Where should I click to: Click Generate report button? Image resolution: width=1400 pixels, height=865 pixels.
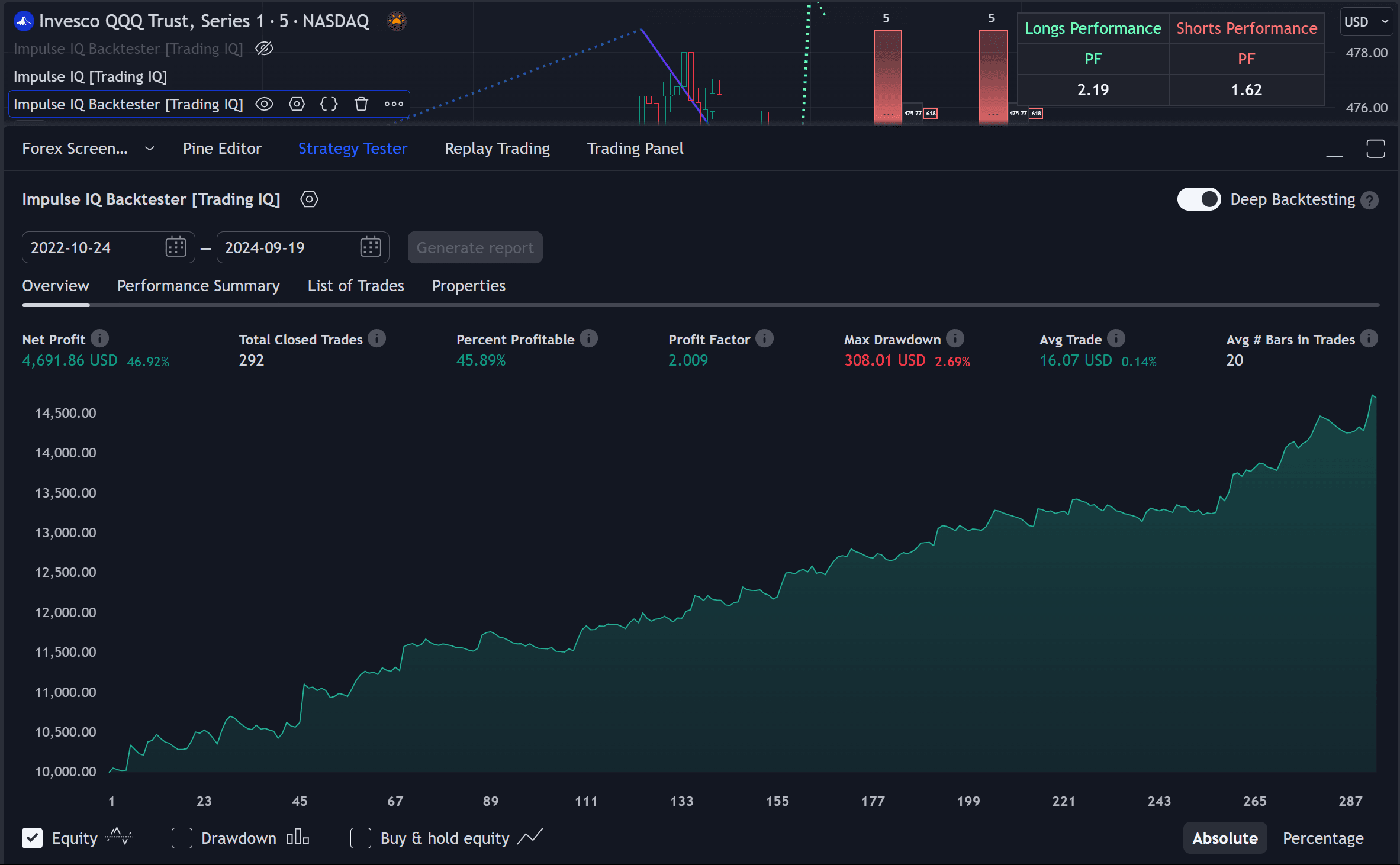pos(475,247)
